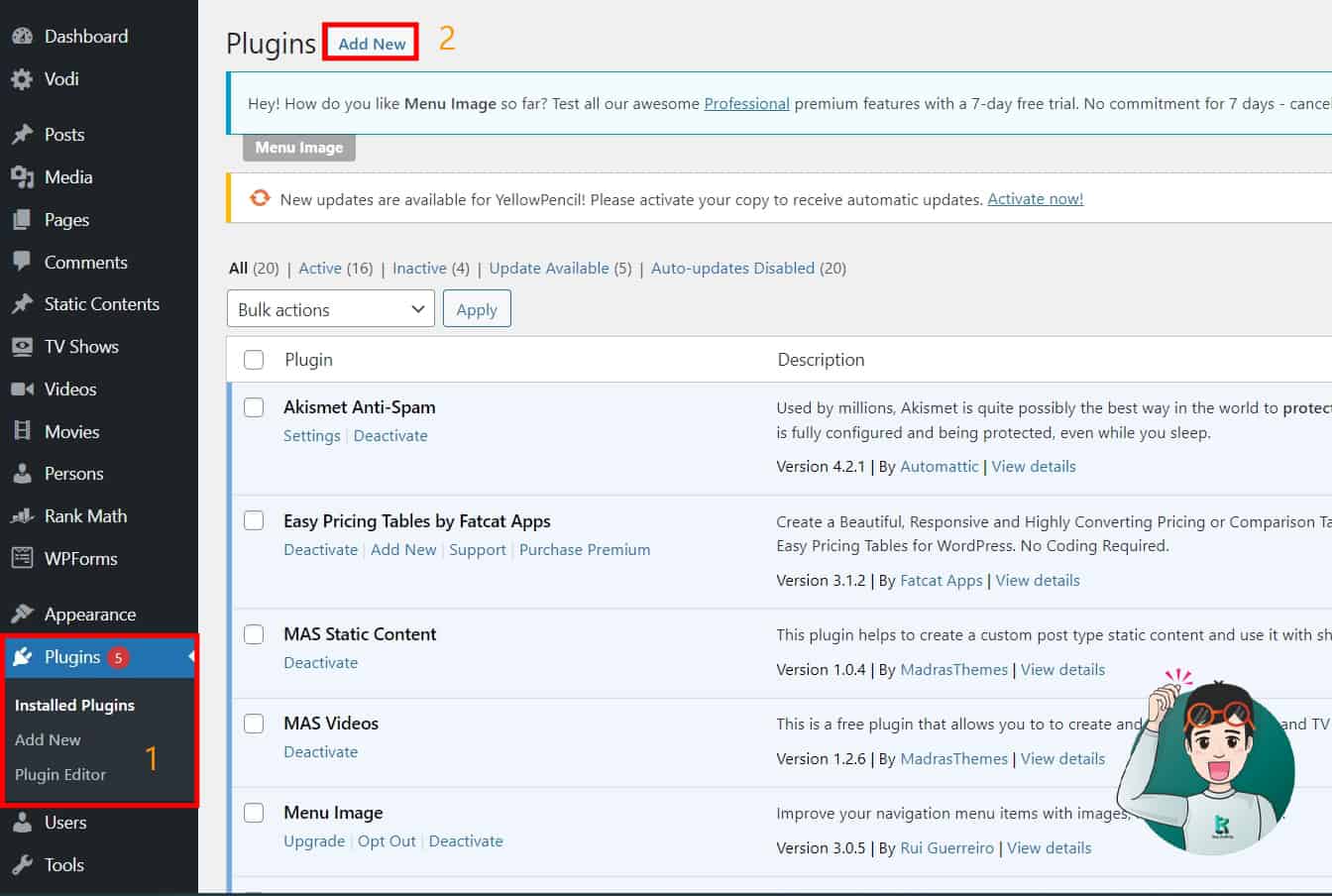Image resolution: width=1332 pixels, height=896 pixels.
Task: Click Add New under Easy Pricing Tables
Action: pyautogui.click(x=403, y=550)
